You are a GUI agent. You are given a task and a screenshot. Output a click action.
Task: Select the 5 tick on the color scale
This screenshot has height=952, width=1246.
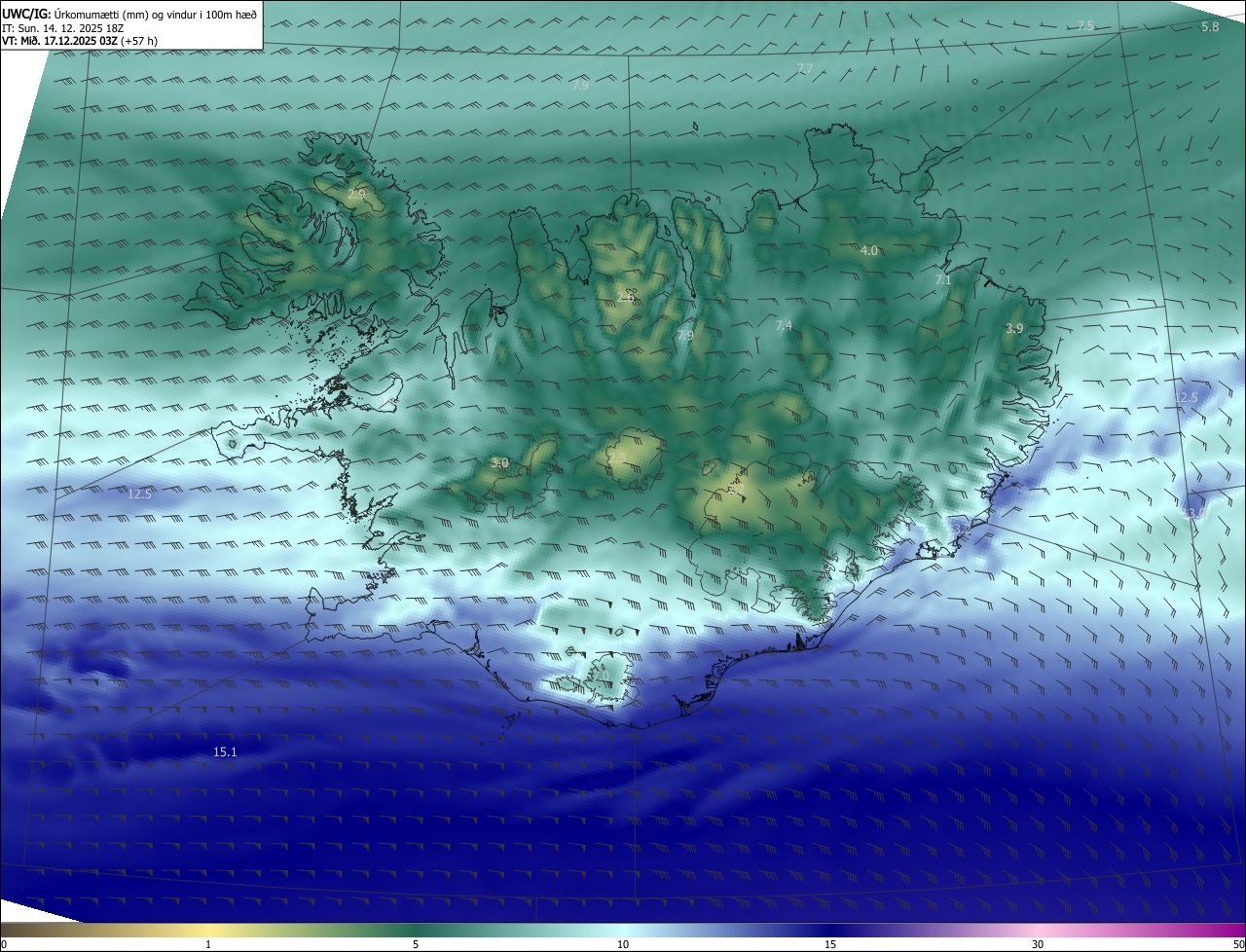click(416, 944)
